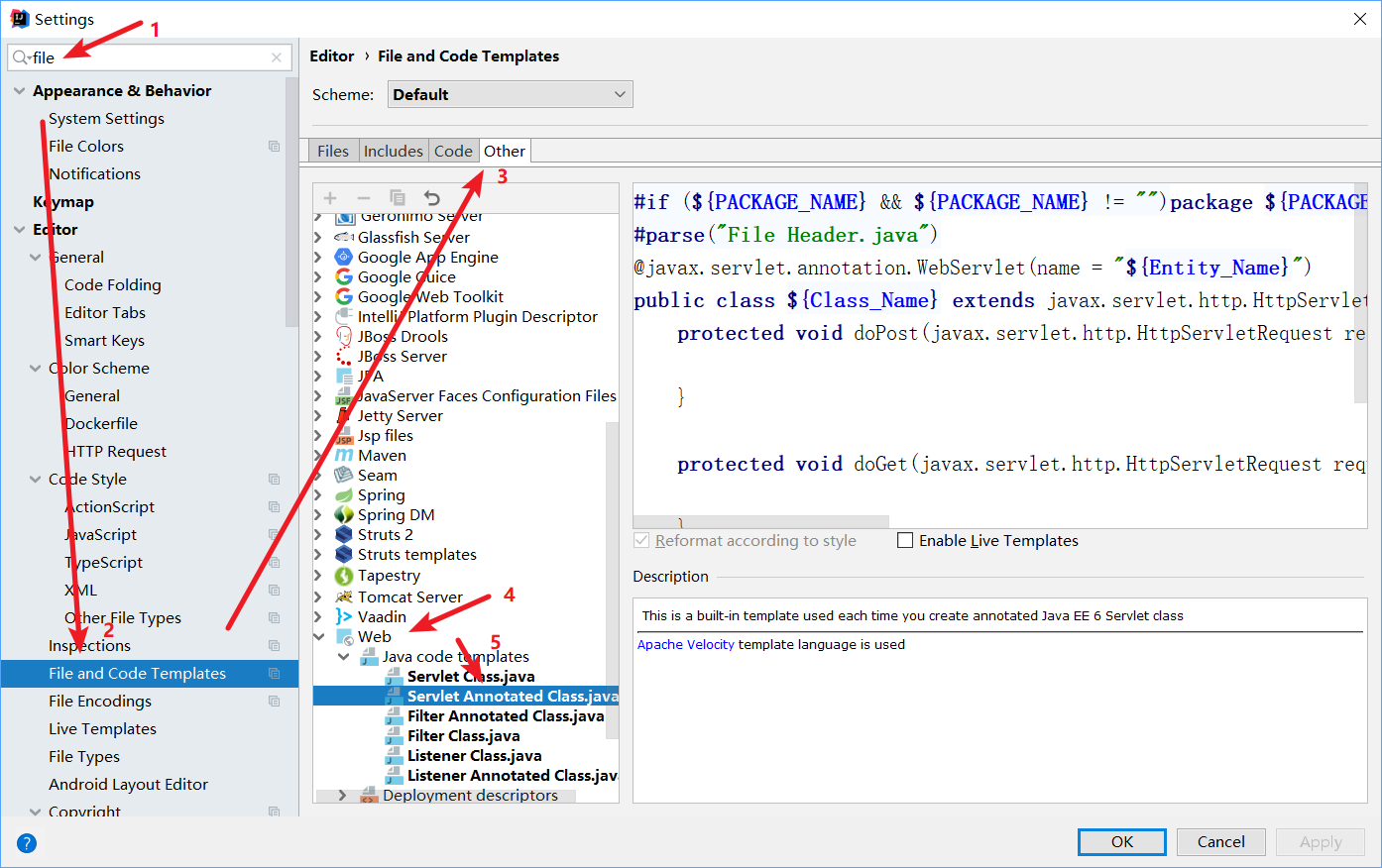Click the settings search input field

click(x=150, y=57)
